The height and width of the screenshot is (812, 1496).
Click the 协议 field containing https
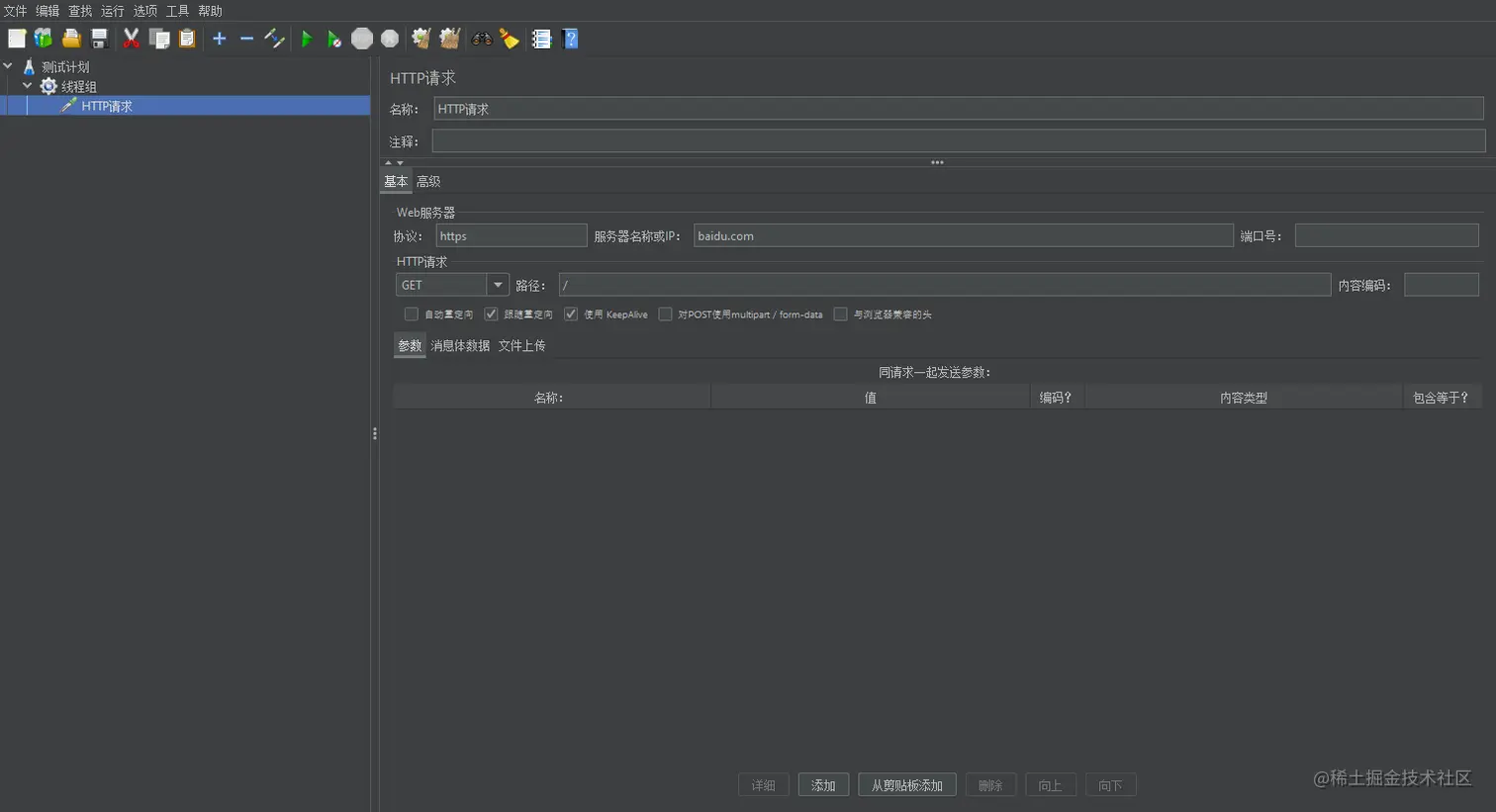point(512,235)
